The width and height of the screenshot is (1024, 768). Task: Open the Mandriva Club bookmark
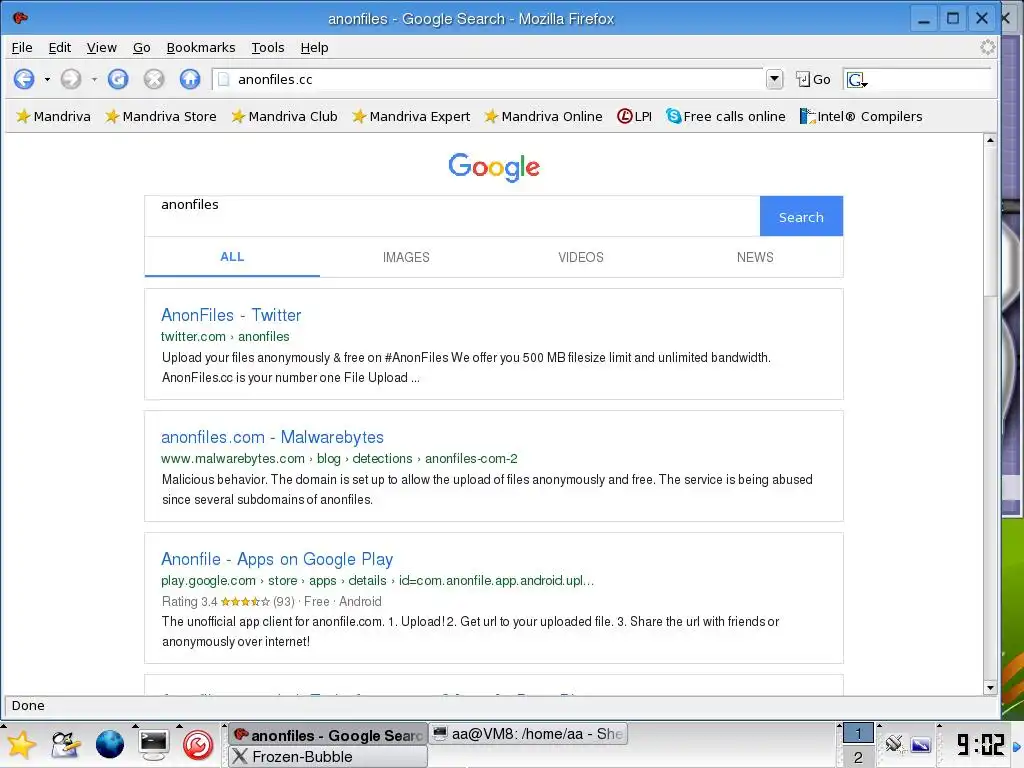tap(284, 116)
